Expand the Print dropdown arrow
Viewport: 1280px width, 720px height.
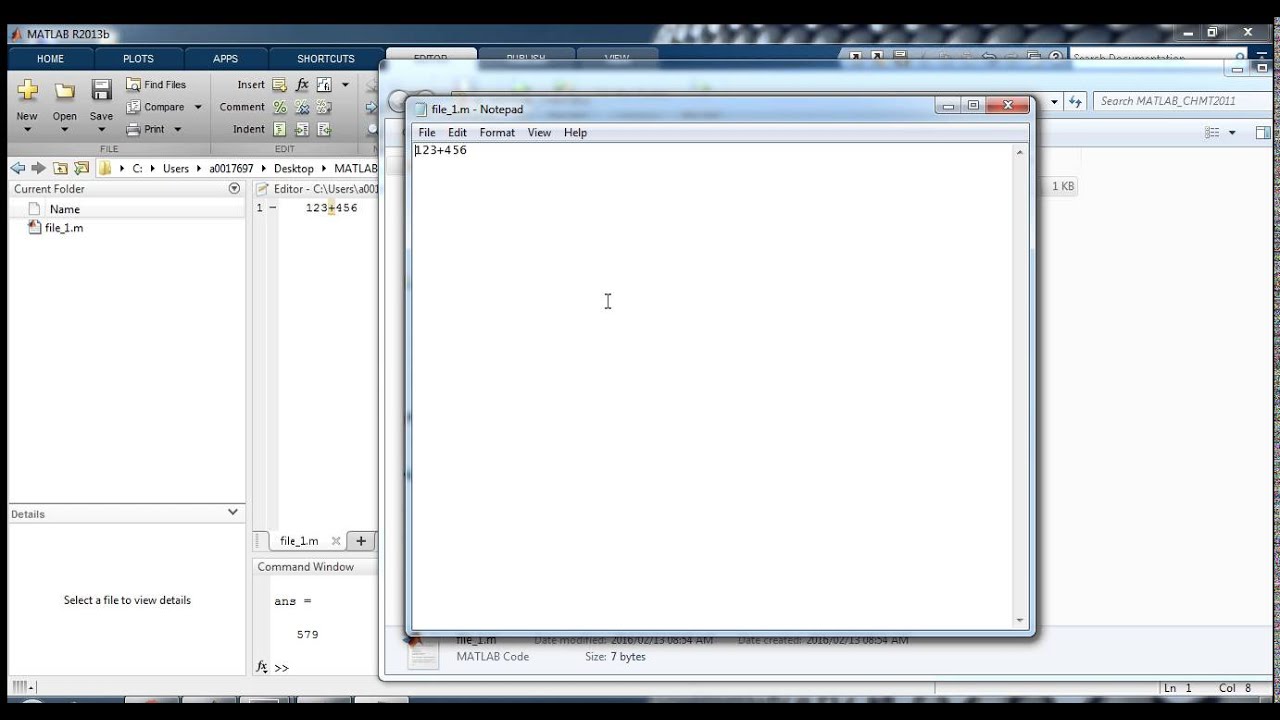coord(178,129)
